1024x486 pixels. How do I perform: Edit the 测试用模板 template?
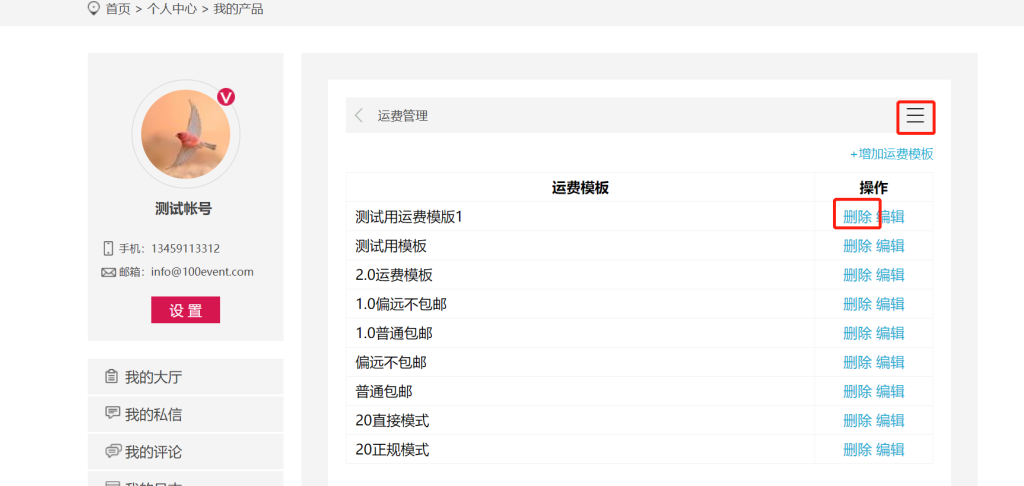click(890, 246)
